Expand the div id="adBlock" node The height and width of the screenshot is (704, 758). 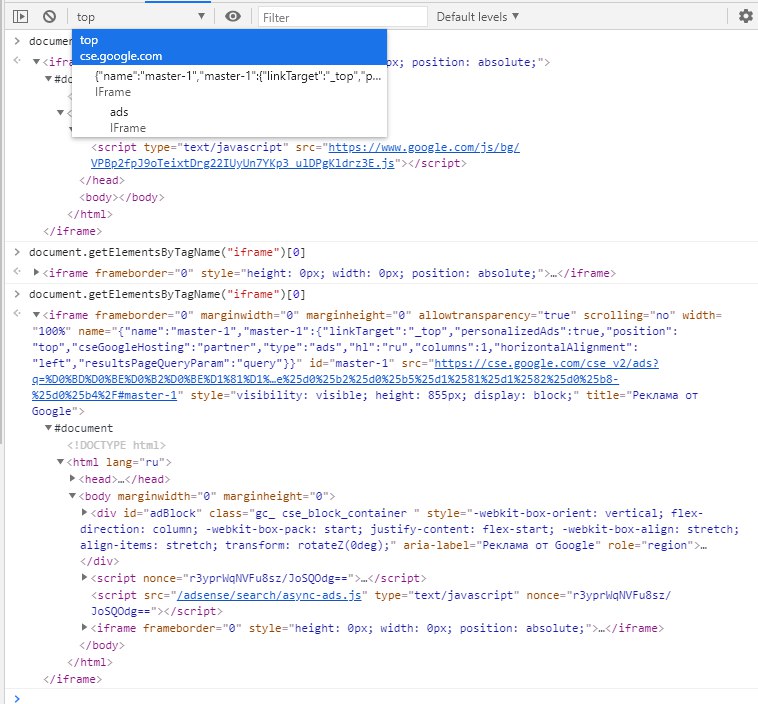(x=85, y=513)
